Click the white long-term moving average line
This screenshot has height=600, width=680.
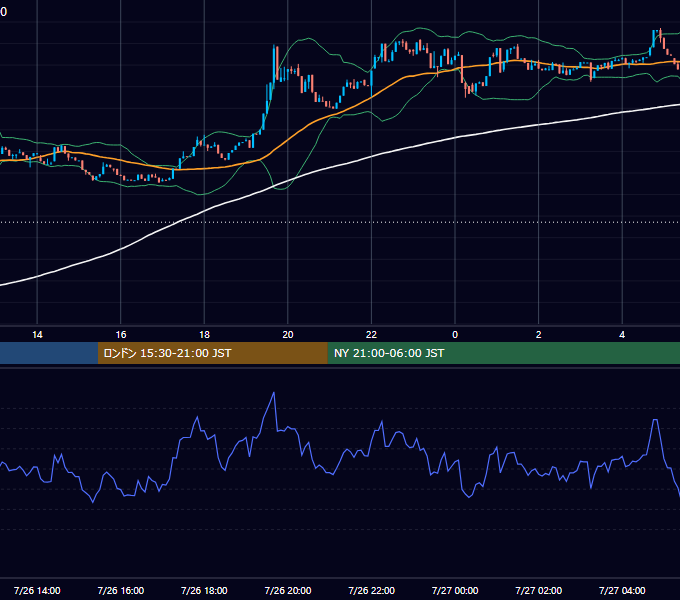[x=372, y=157]
